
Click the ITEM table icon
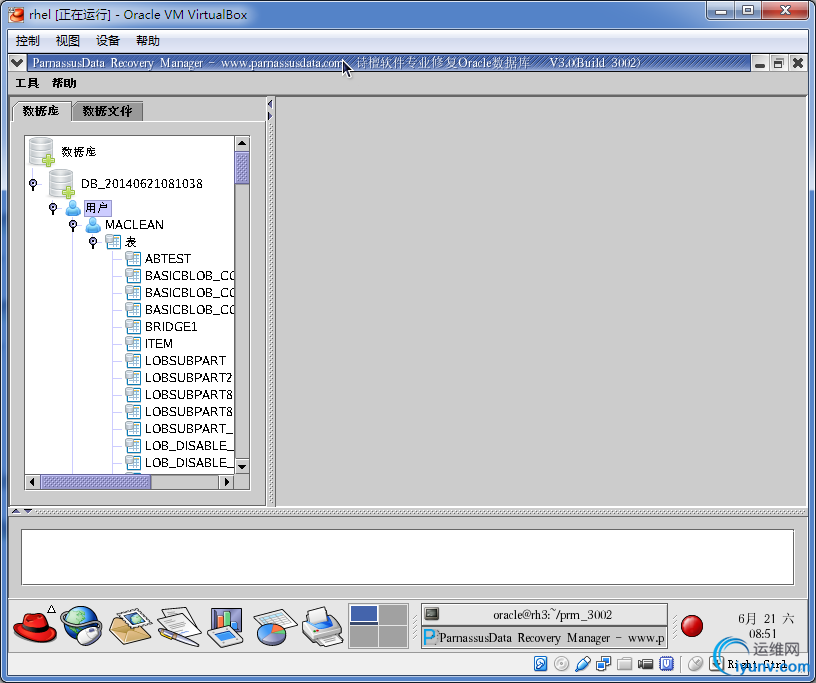click(133, 344)
